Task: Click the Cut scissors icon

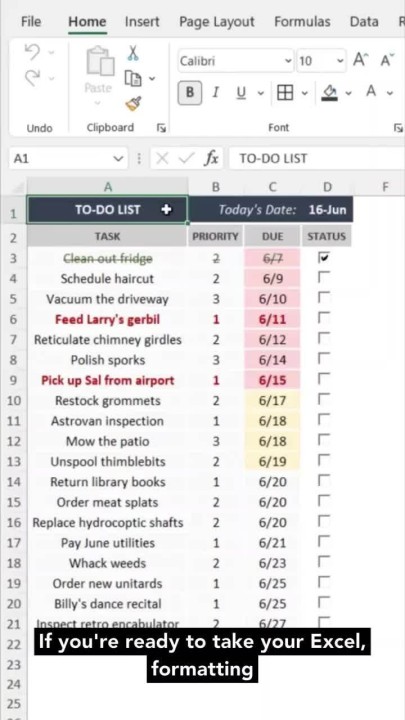Action: coord(133,53)
